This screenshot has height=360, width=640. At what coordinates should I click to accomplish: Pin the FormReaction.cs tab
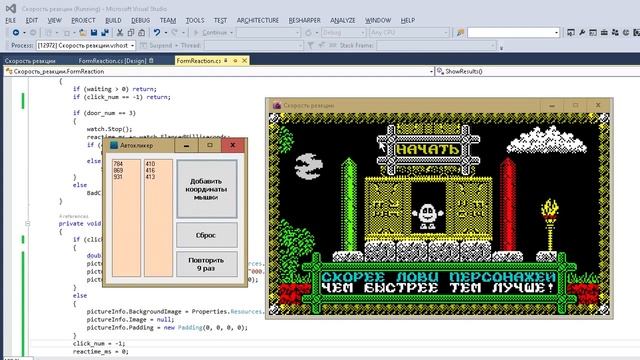point(235,61)
